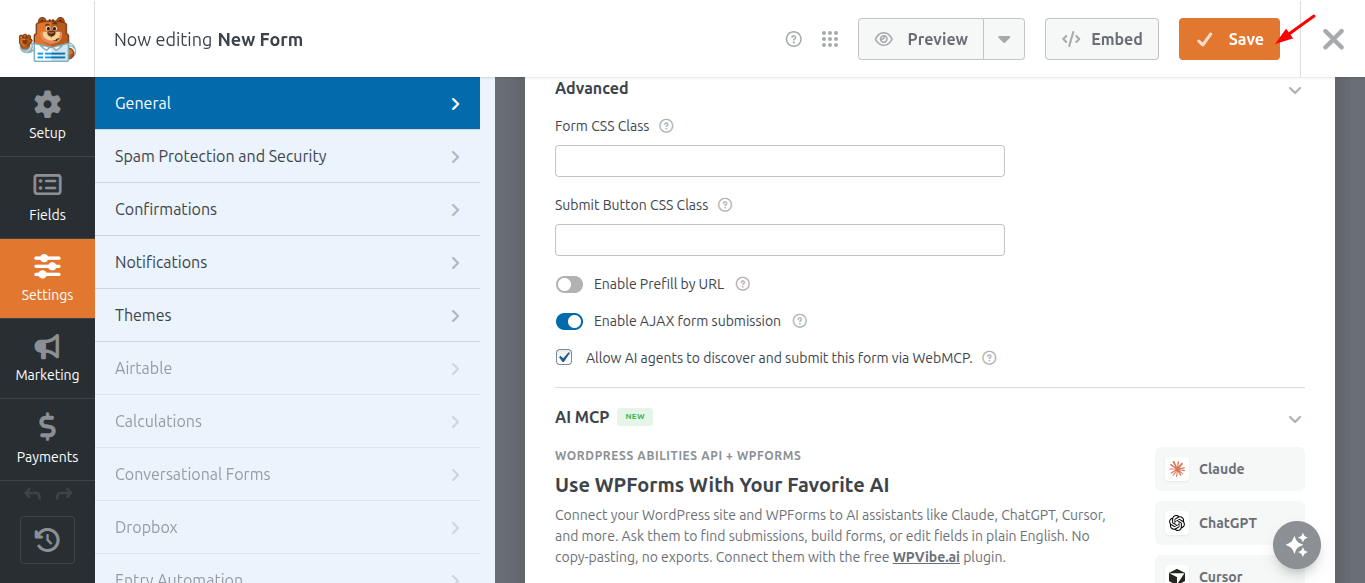This screenshot has height=583, width=1365.
Task: Open the Marketing panel
Action: click(47, 358)
